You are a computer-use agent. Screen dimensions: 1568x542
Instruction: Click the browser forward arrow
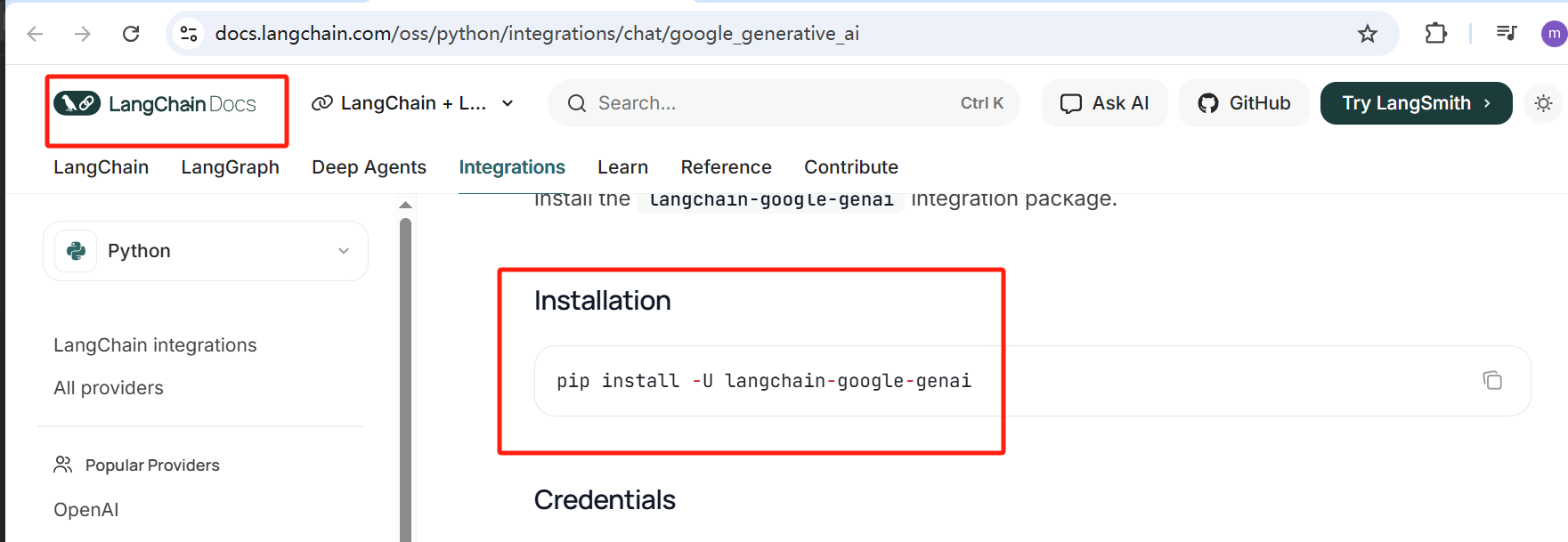tap(83, 34)
